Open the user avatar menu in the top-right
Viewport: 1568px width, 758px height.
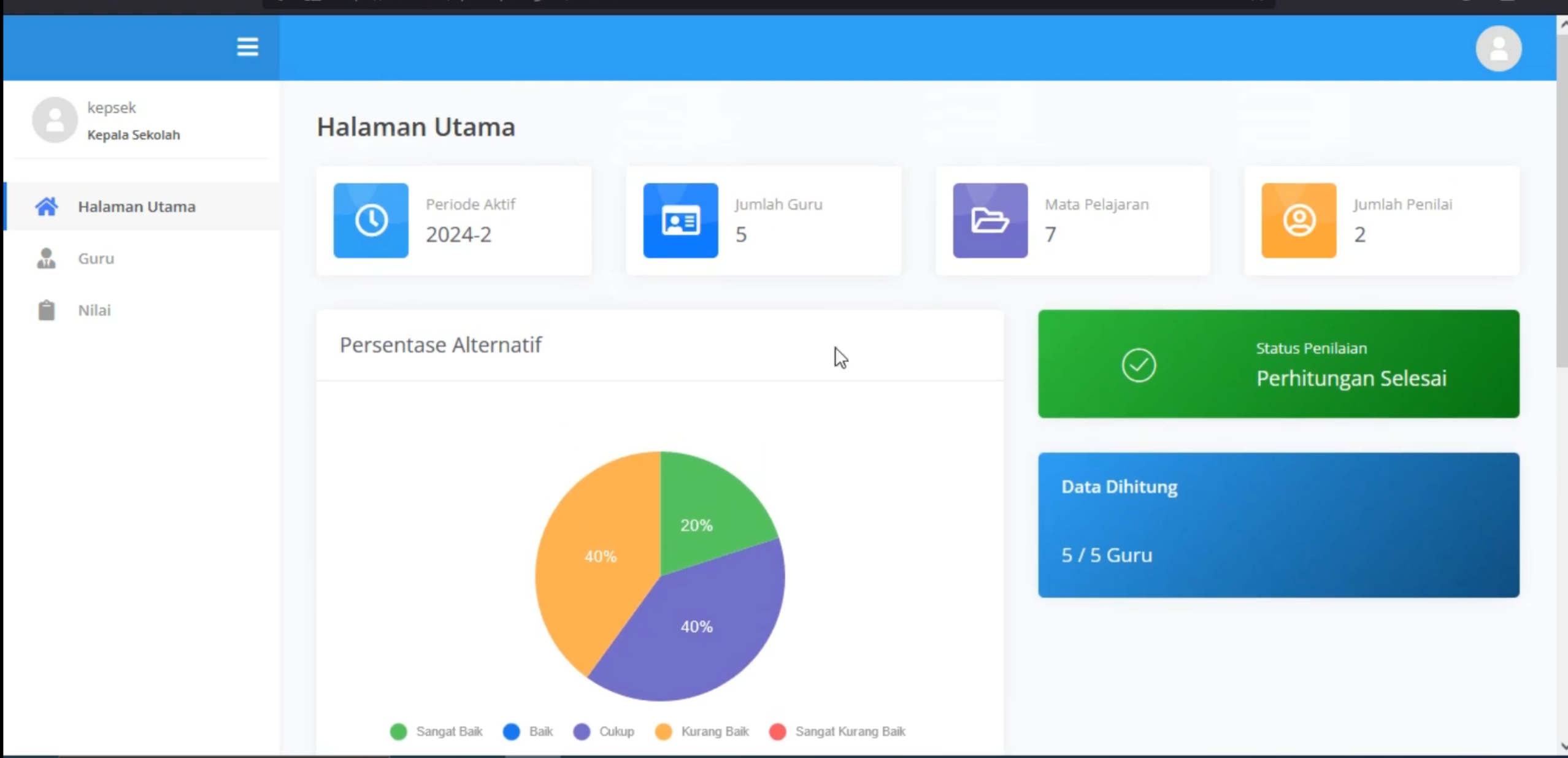(x=1498, y=48)
